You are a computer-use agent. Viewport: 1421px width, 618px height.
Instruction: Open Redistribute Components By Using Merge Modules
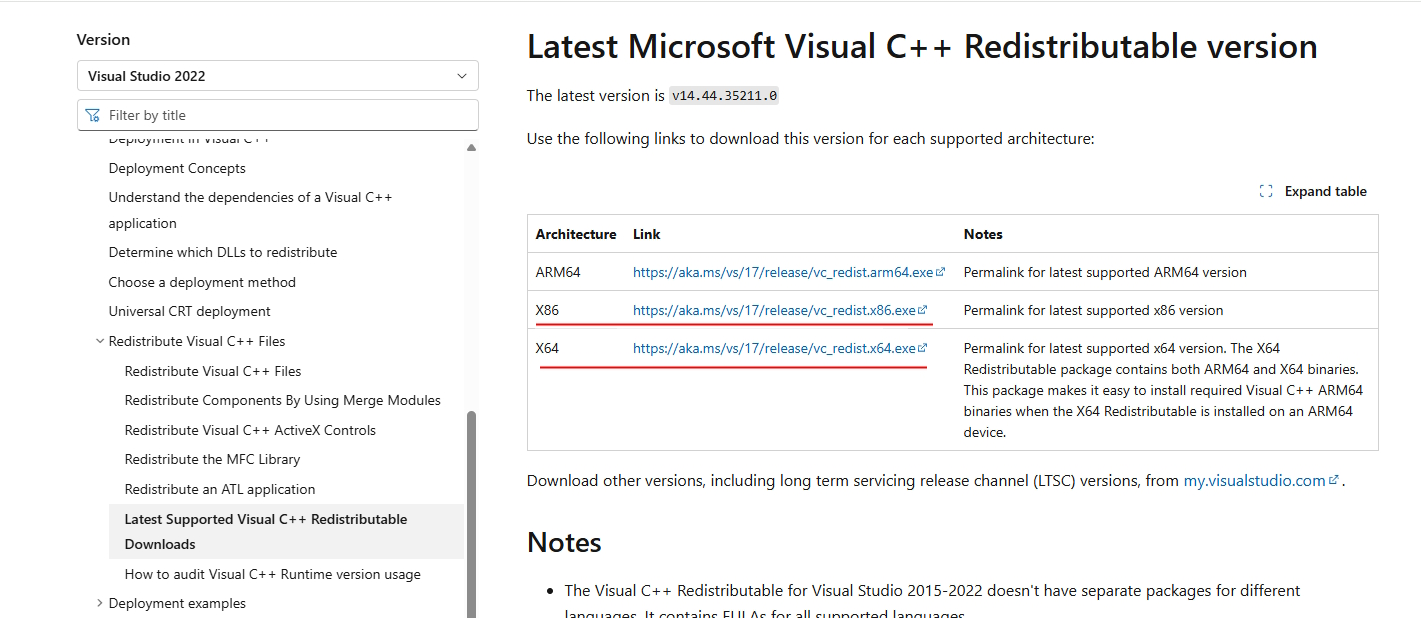point(283,400)
